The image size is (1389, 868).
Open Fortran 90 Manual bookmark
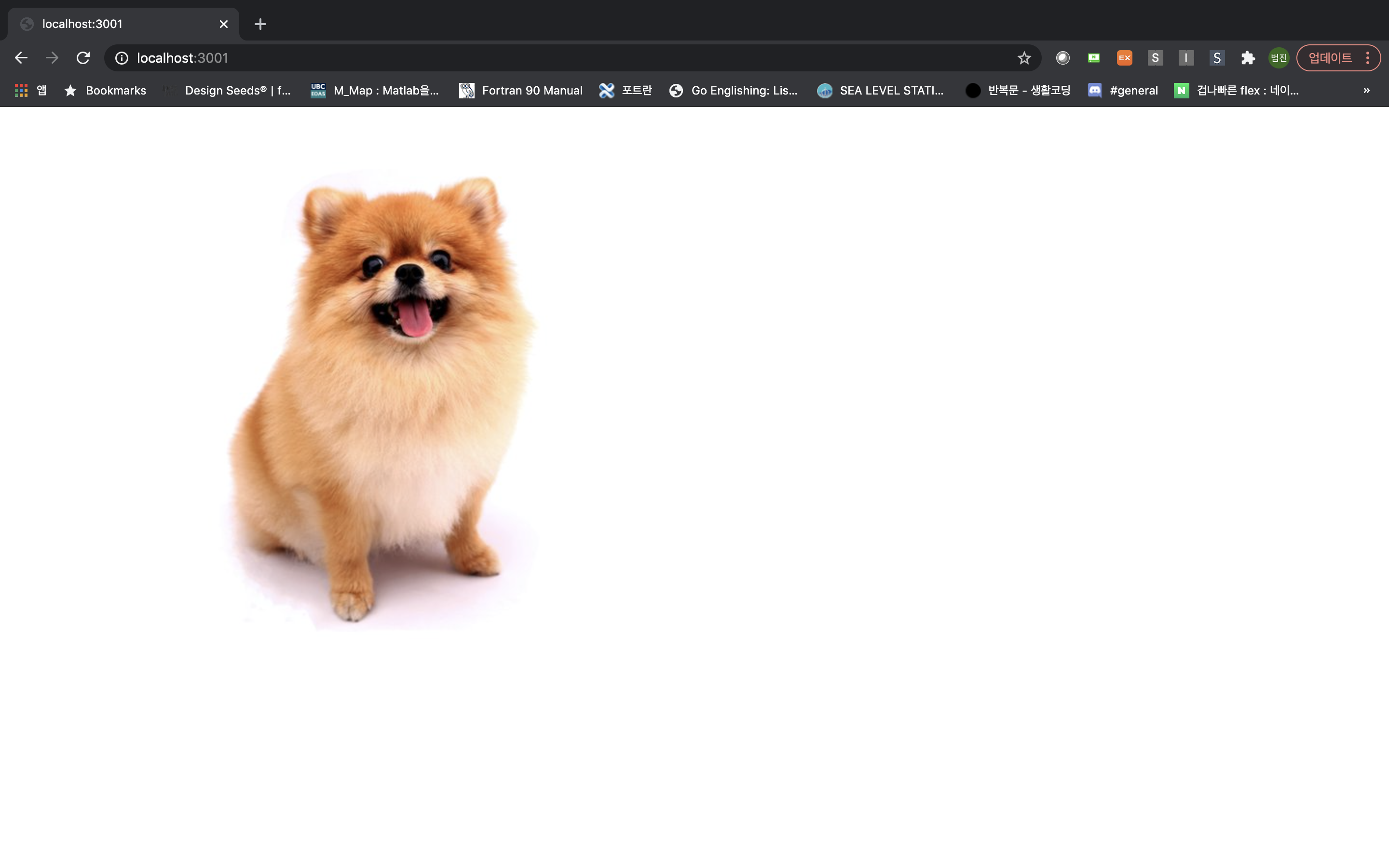tap(520, 90)
